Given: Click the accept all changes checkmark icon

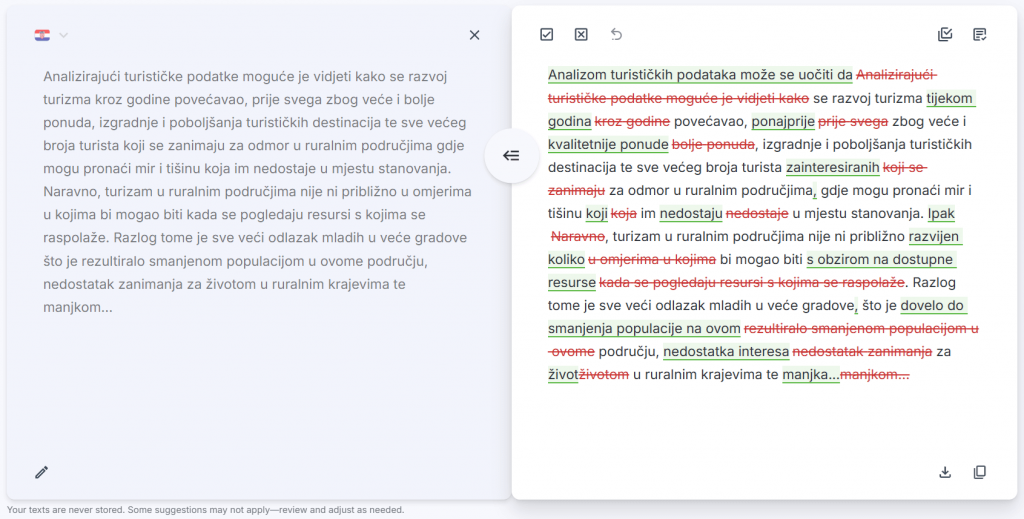Looking at the screenshot, I should pyautogui.click(x=546, y=35).
